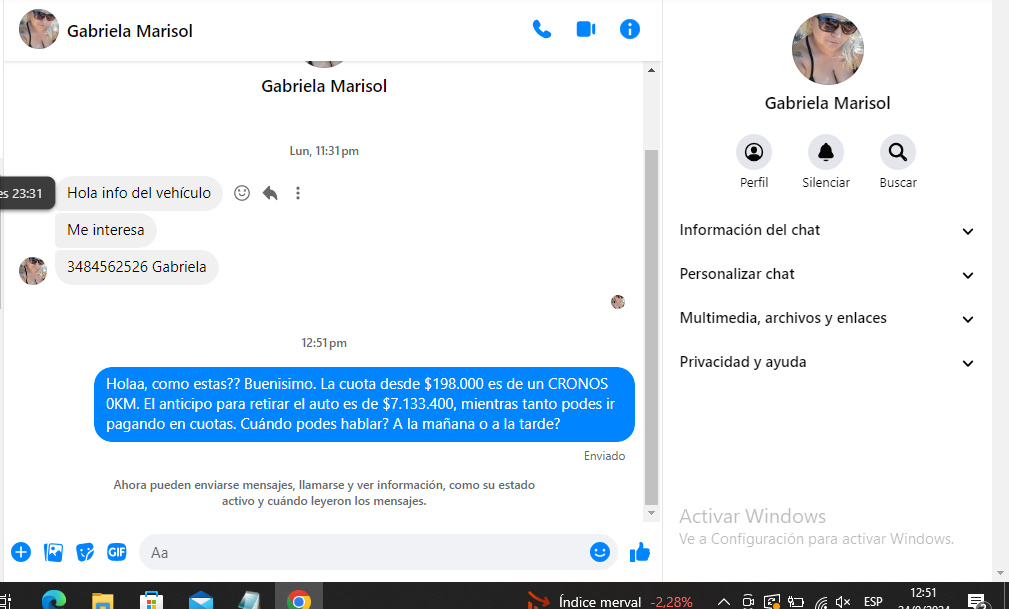Toggle conversation info panel icon
1009x609 pixels.
coord(629,30)
